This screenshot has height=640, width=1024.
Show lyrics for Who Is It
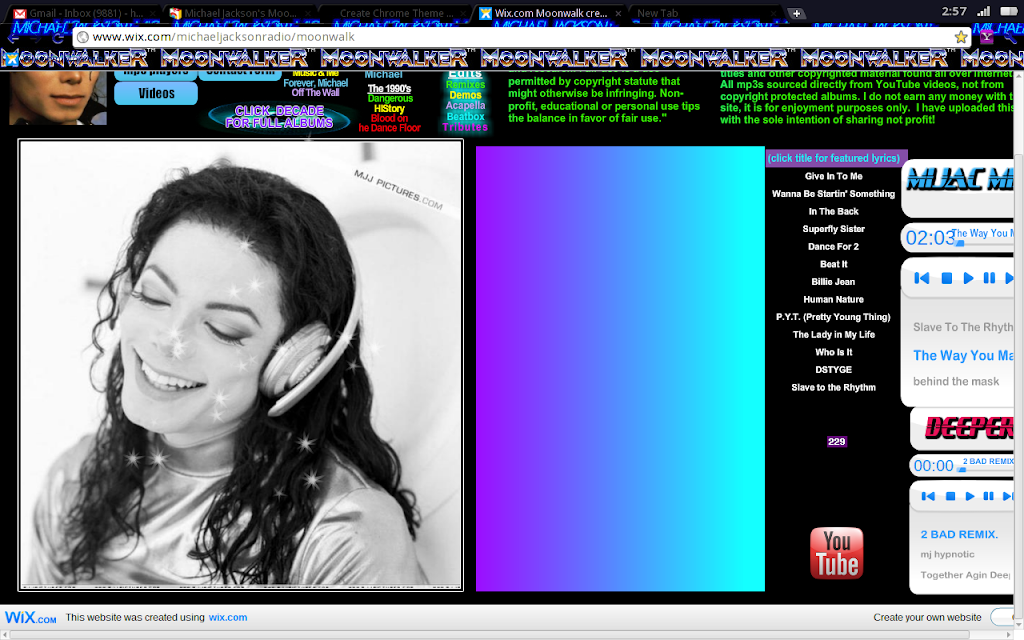[833, 353]
